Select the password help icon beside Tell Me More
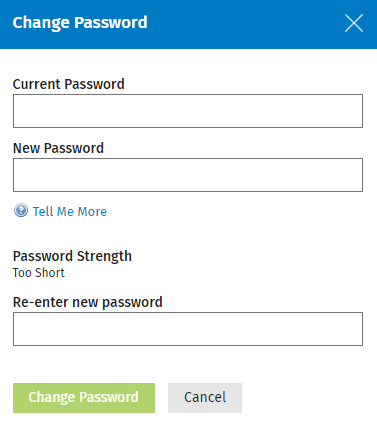Viewport: 377px width, 423px height. point(21,211)
